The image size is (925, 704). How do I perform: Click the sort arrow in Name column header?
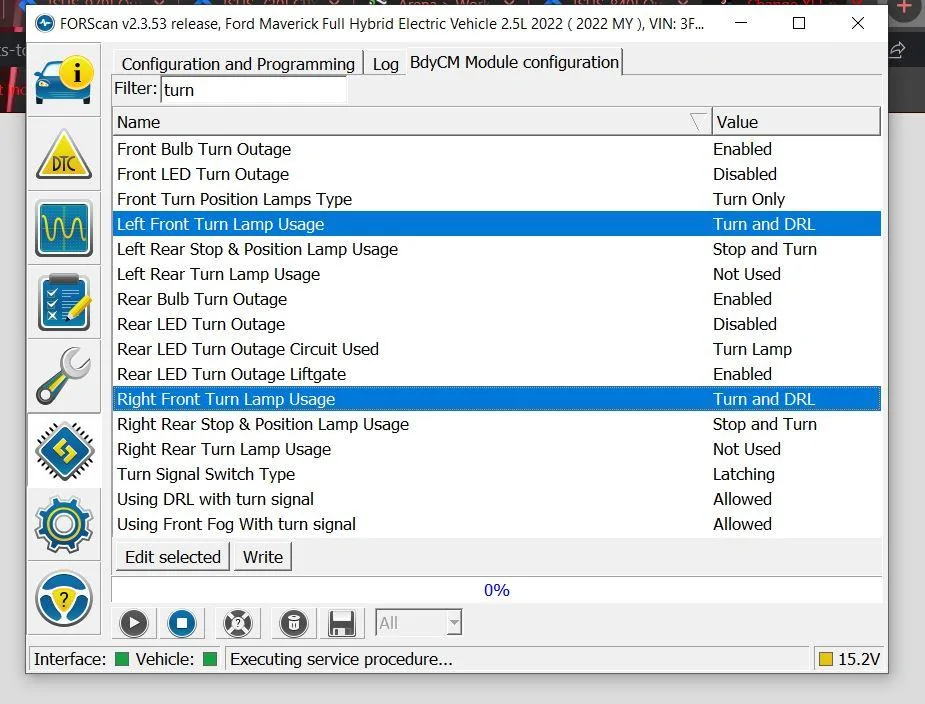click(698, 122)
